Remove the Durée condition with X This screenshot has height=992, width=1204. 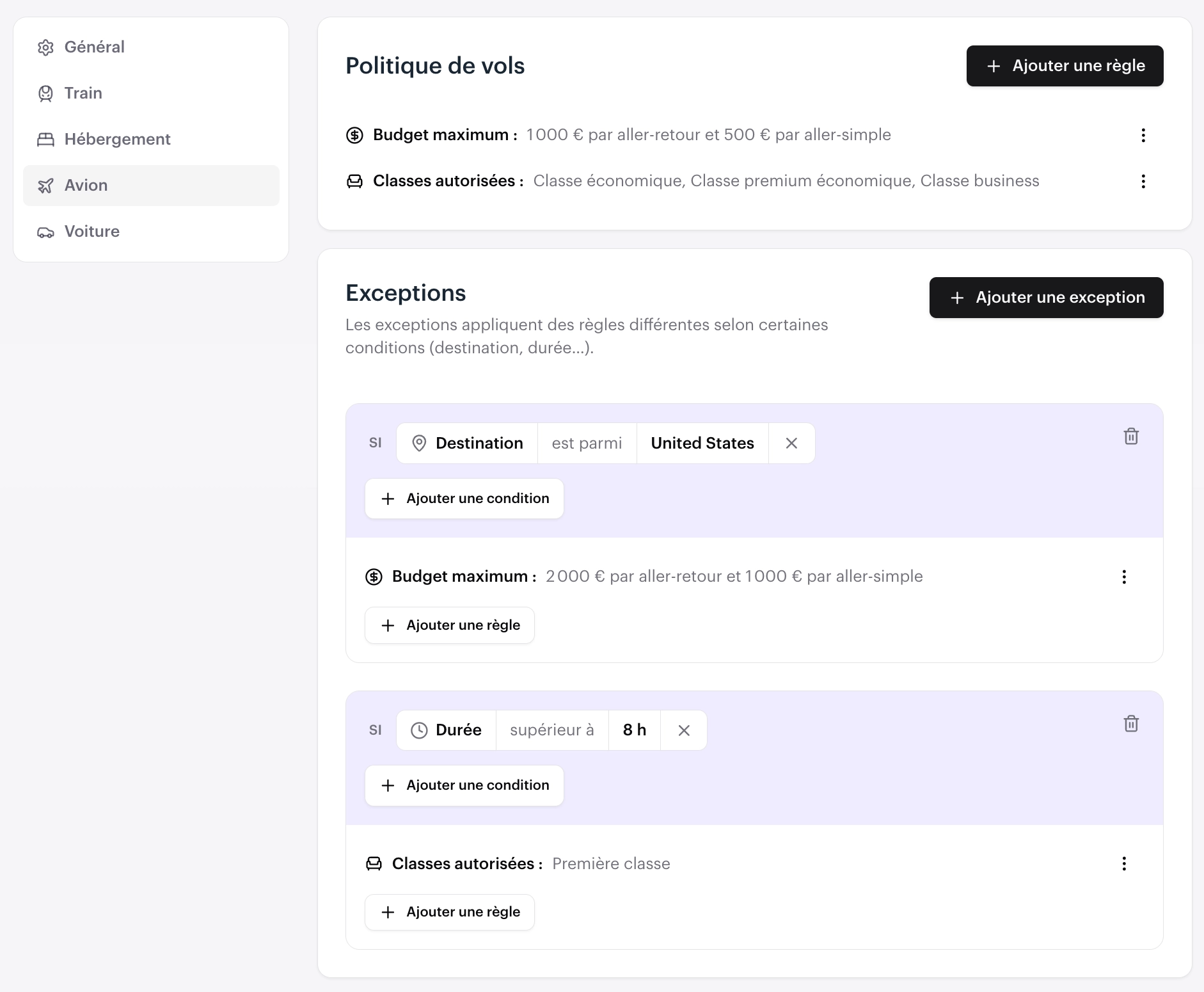(684, 730)
